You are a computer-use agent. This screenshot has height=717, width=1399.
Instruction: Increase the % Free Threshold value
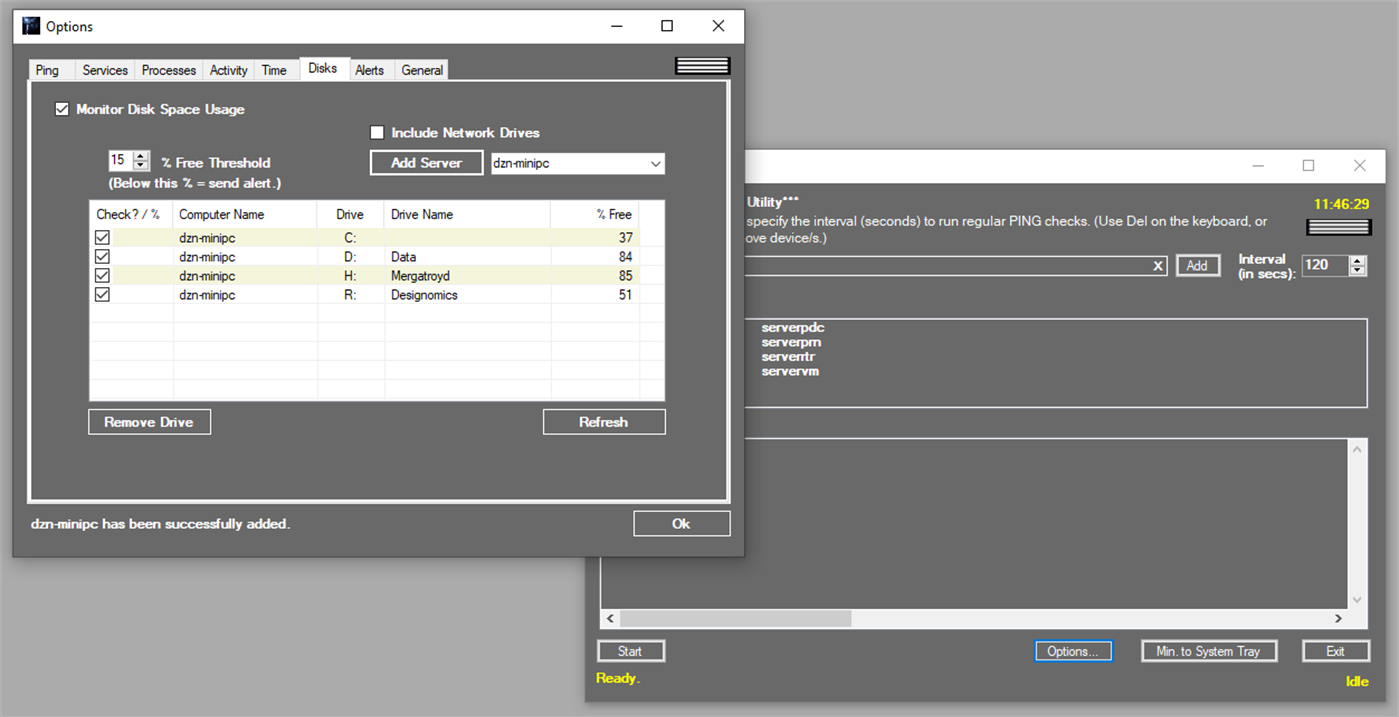(141, 156)
